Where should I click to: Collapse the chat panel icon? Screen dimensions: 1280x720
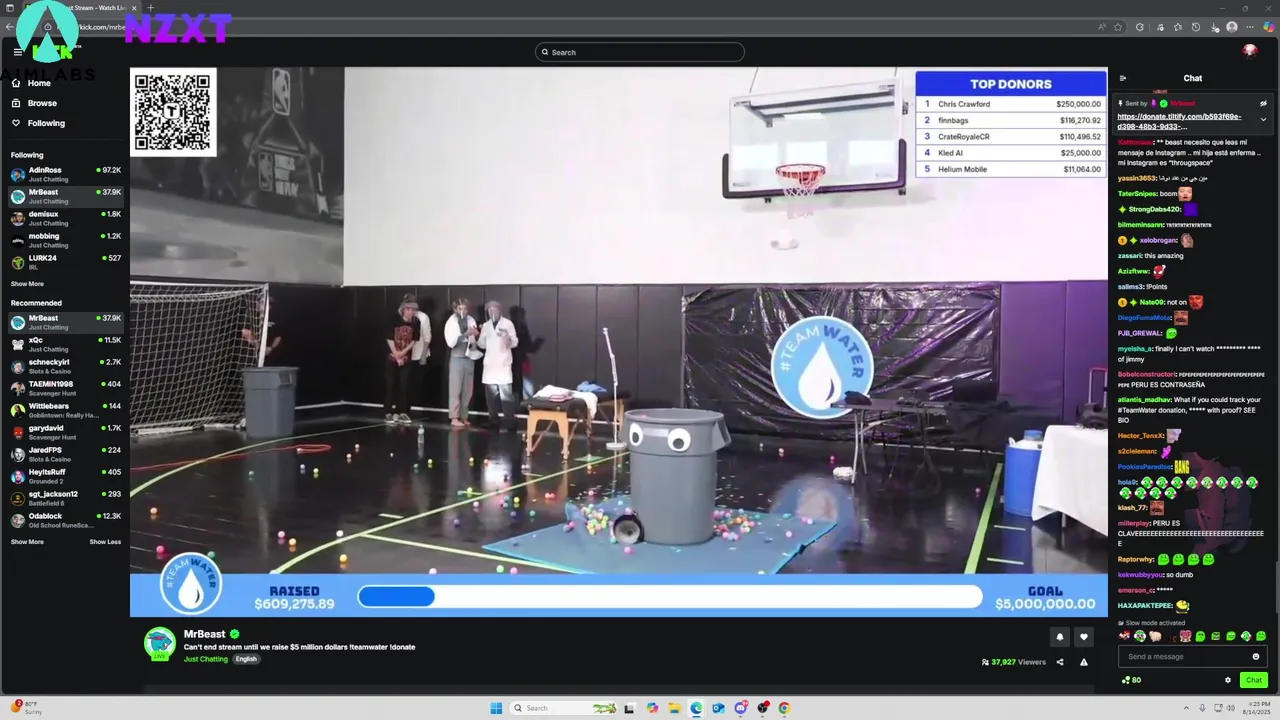[1123, 78]
